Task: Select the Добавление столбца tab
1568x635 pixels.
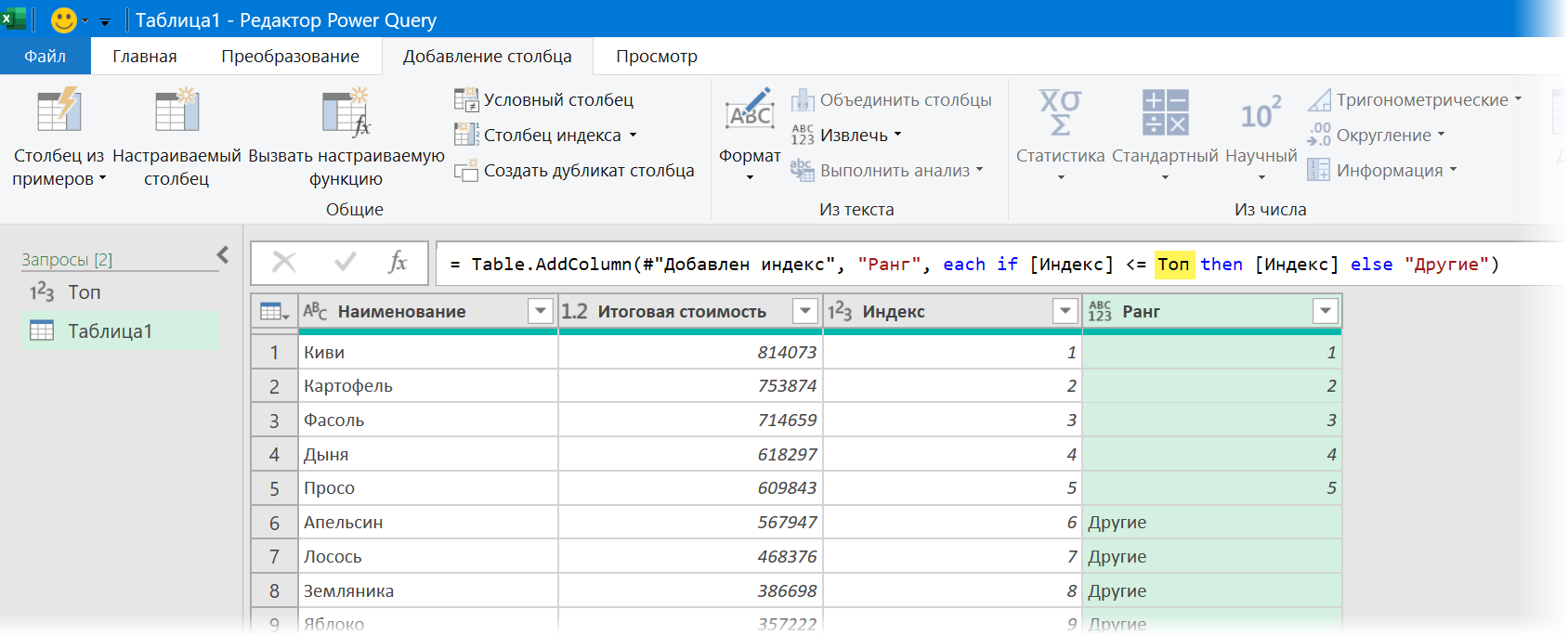Action: point(487,56)
